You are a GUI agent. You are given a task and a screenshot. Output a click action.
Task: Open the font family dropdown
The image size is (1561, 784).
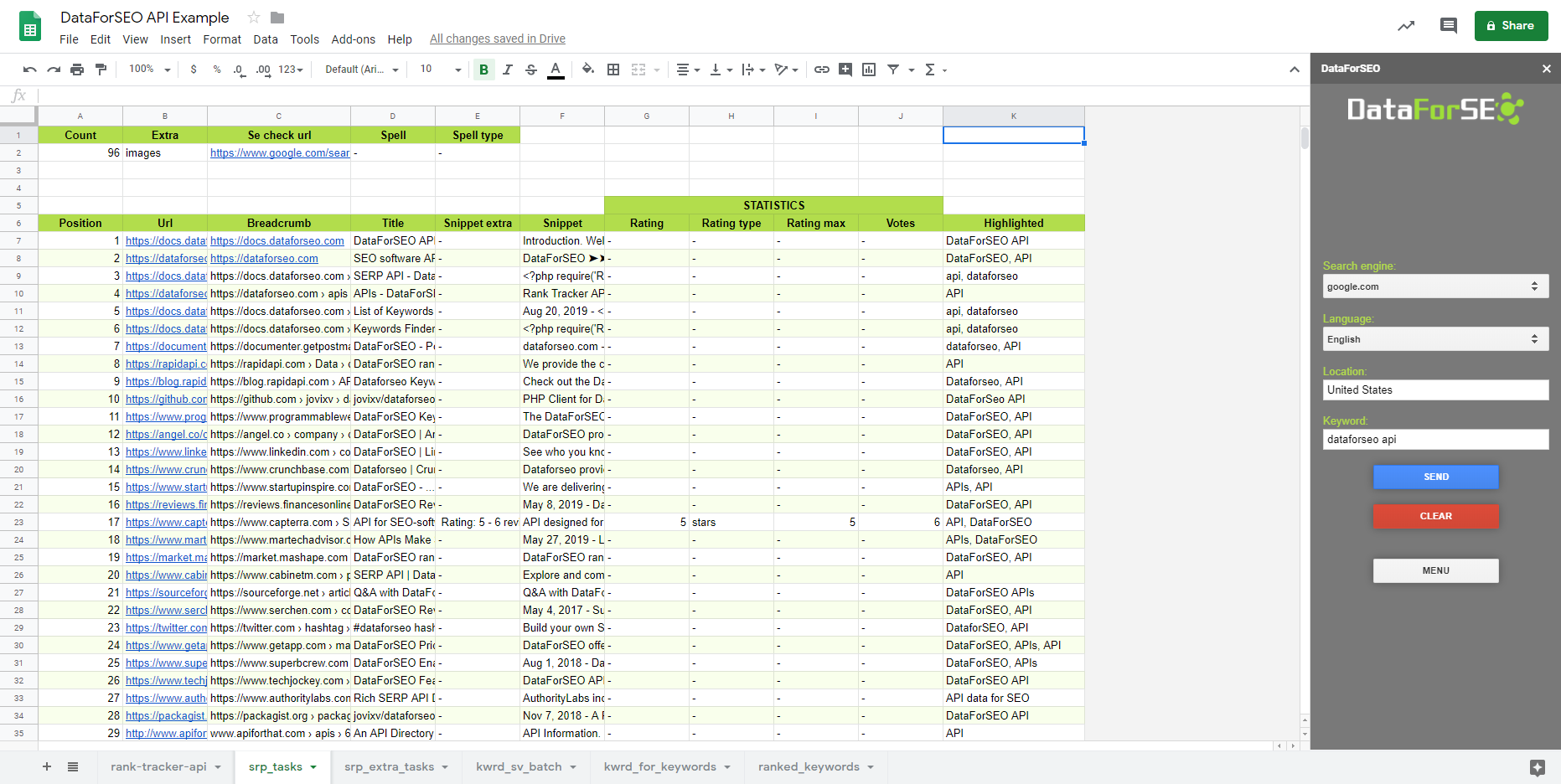click(x=361, y=70)
